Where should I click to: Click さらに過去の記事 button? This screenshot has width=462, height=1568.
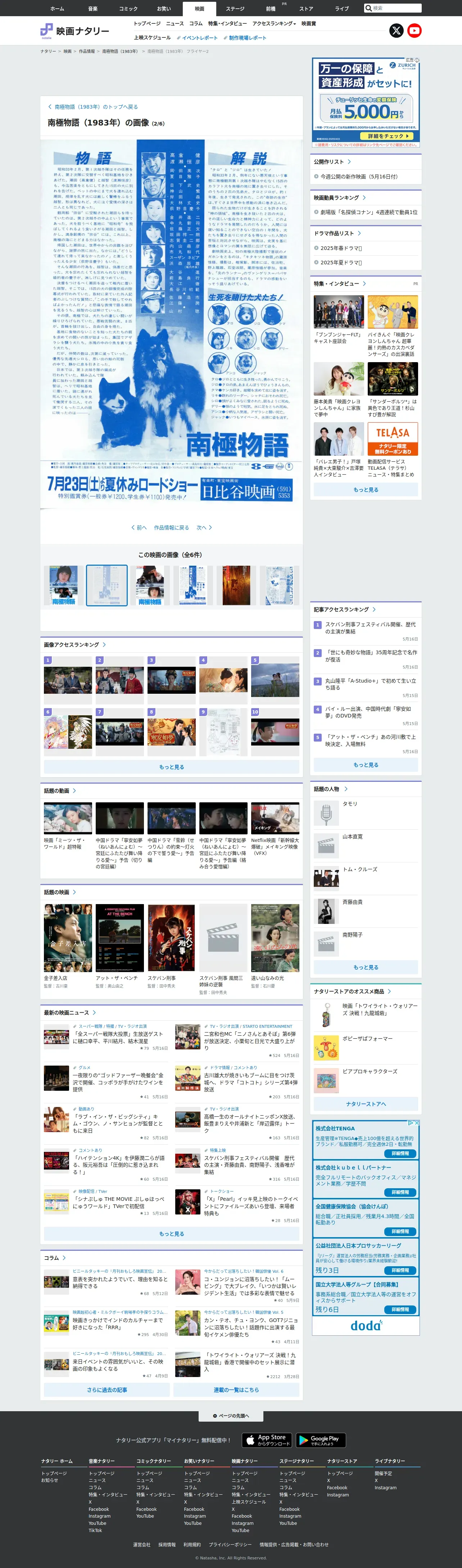[x=107, y=1389]
